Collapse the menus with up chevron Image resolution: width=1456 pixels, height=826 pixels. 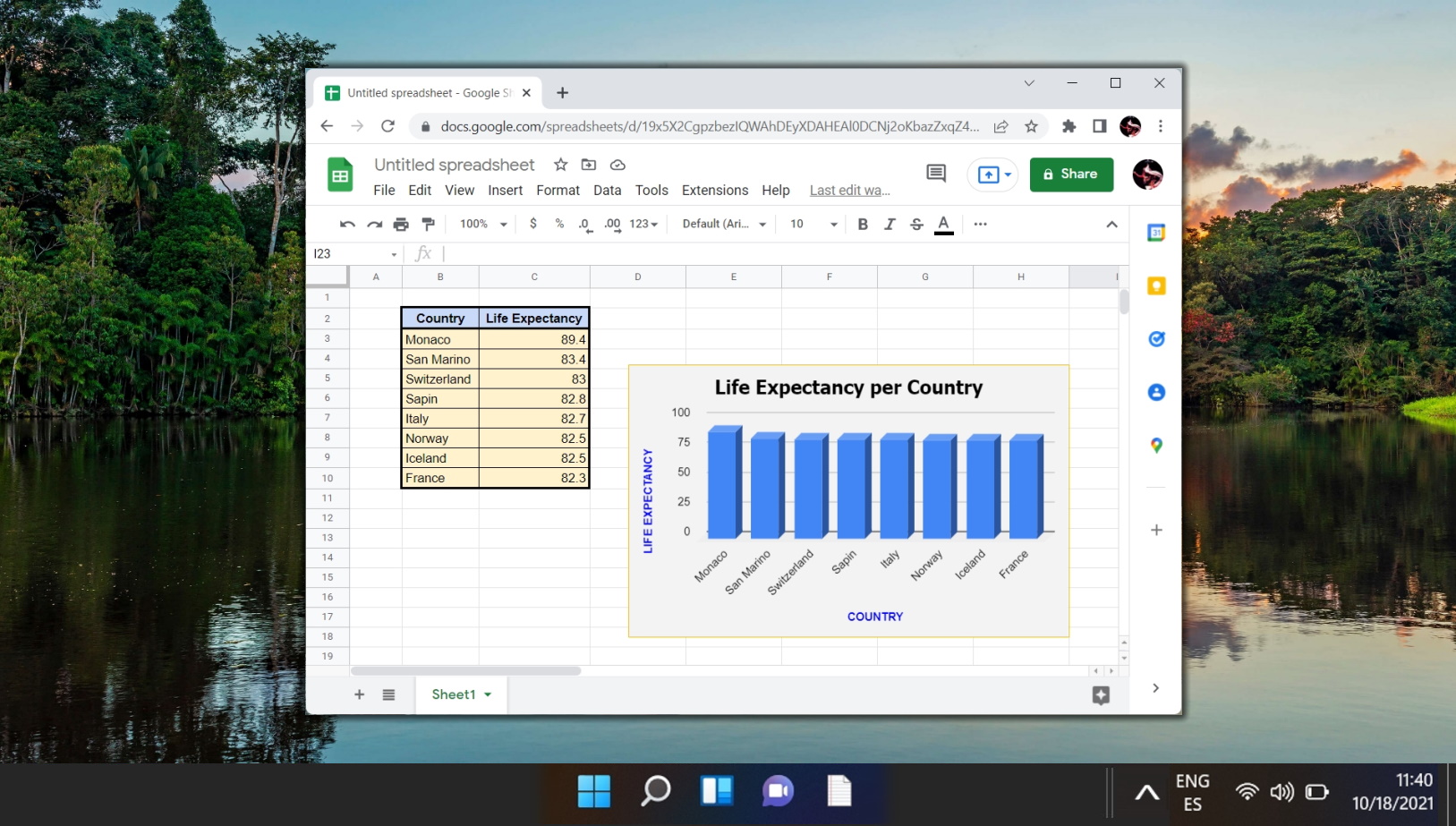tap(1111, 225)
